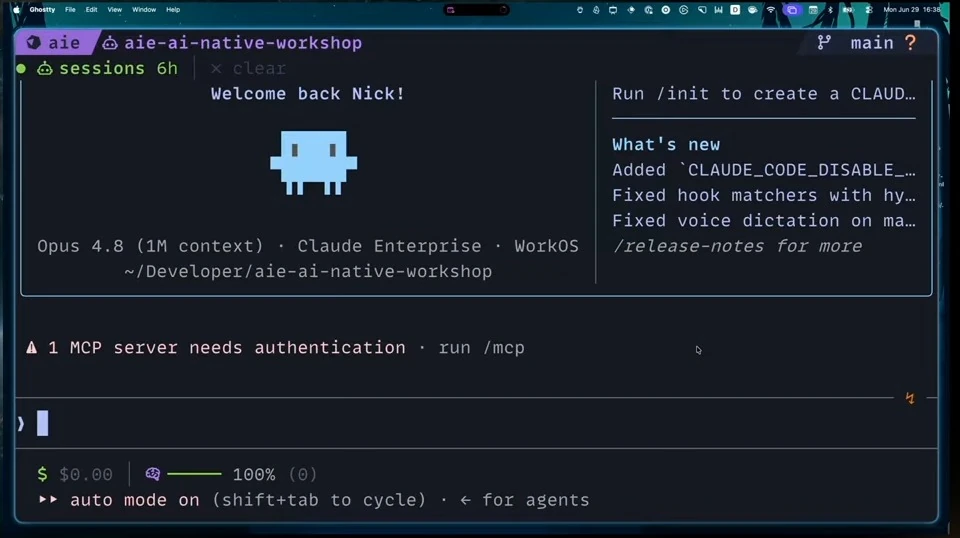Click the display monitor menu bar icon

pyautogui.click(x=613, y=10)
